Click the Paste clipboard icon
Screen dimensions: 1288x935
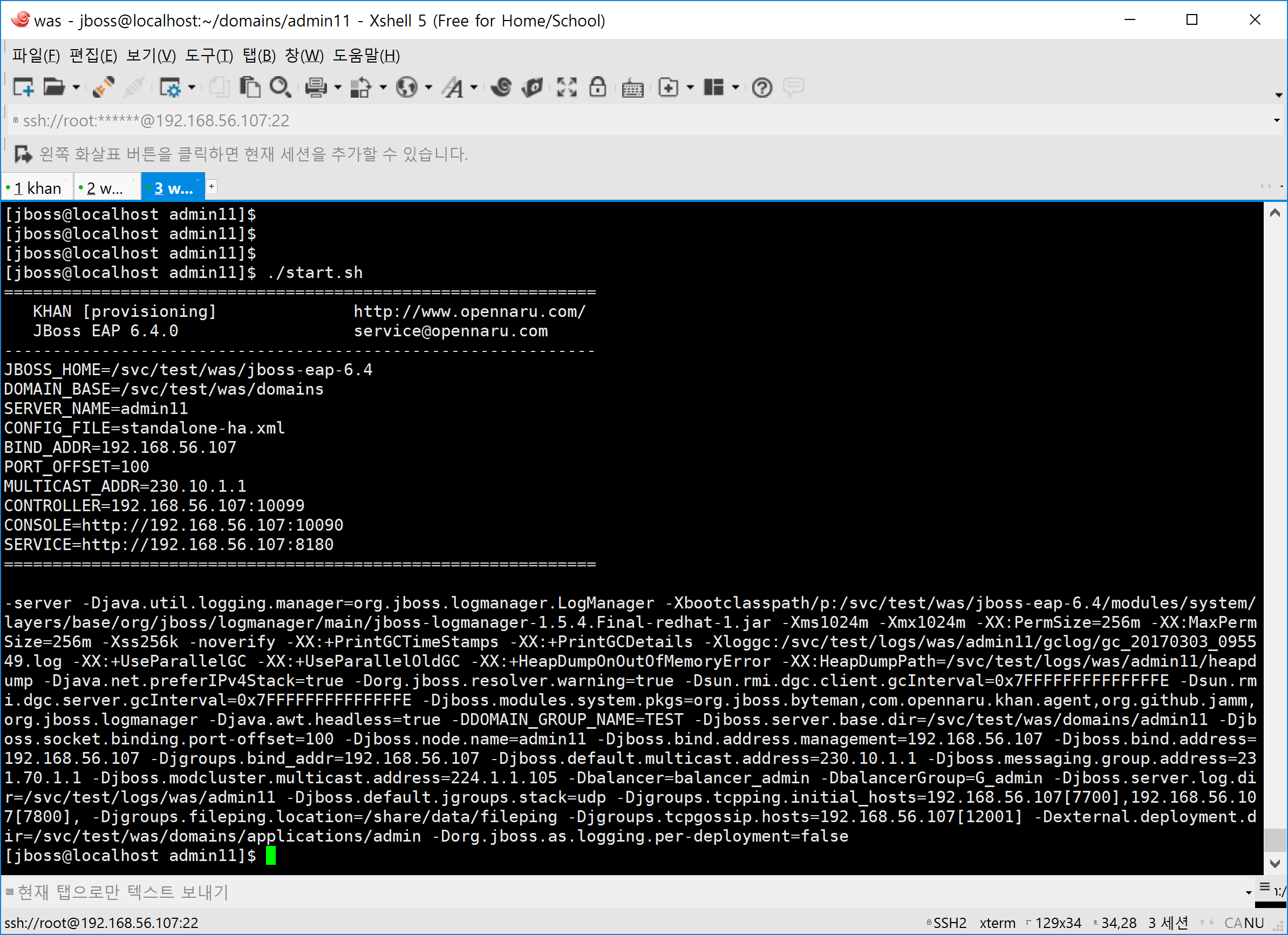250,87
